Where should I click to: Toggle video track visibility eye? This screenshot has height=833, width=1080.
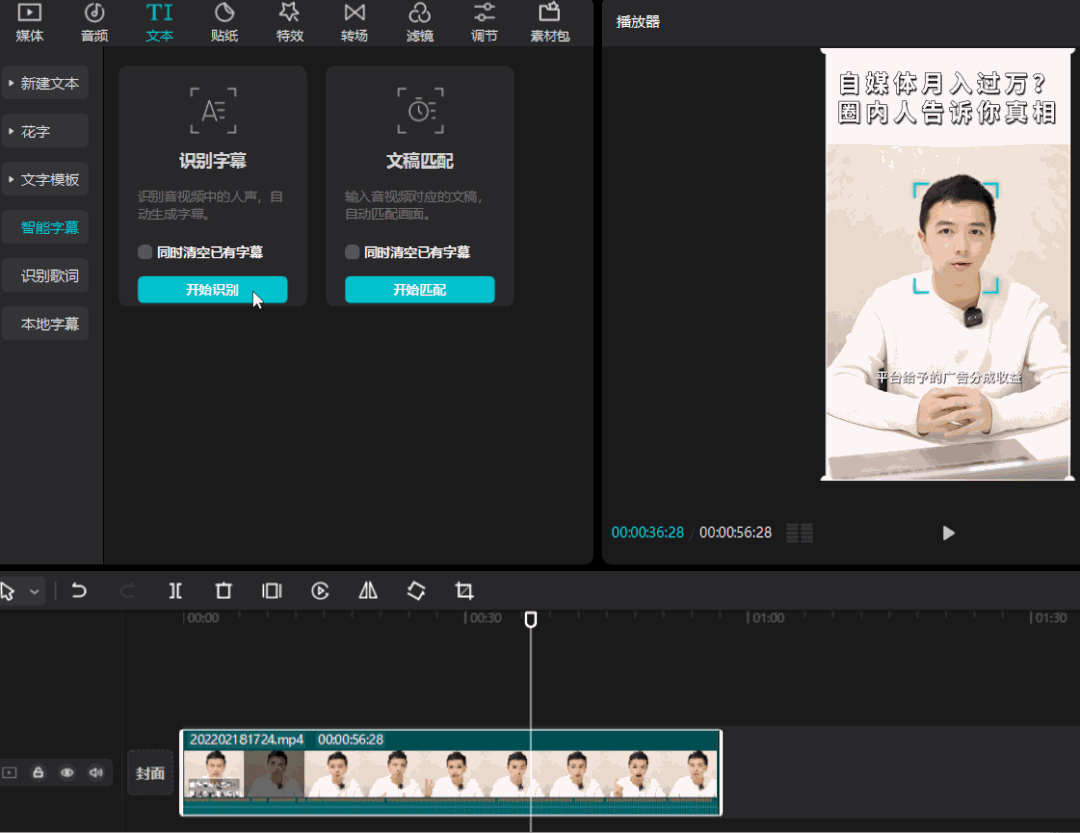point(67,772)
